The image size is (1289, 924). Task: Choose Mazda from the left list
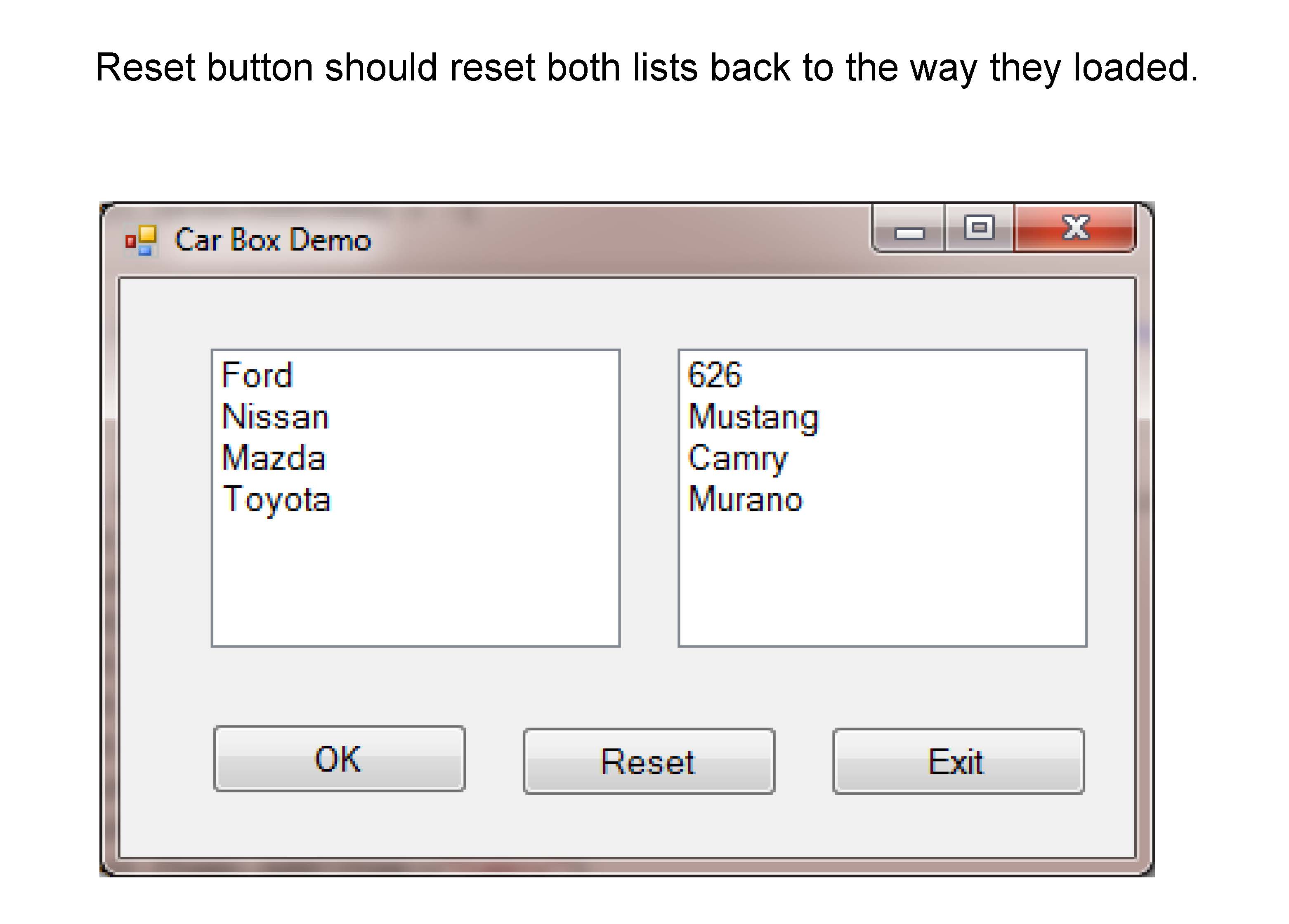pyautogui.click(x=274, y=458)
